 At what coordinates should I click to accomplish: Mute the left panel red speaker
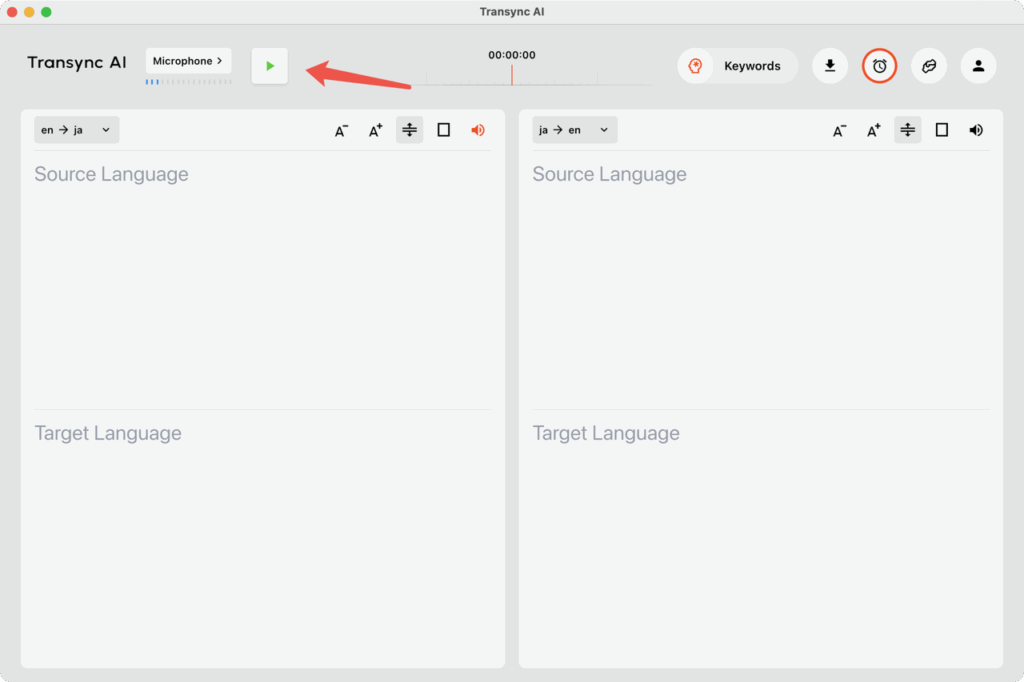pos(478,130)
